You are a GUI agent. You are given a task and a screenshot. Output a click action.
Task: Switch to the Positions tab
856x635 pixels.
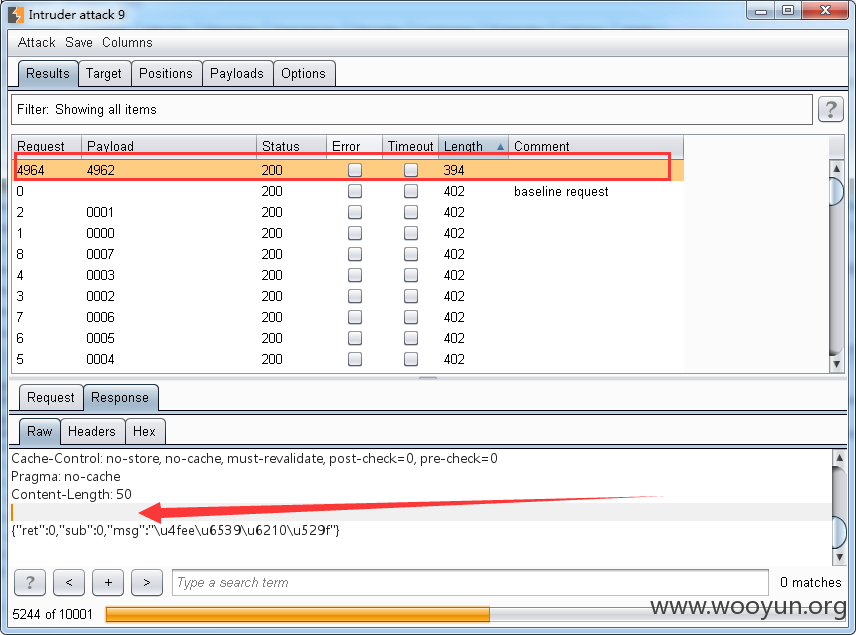coord(166,73)
